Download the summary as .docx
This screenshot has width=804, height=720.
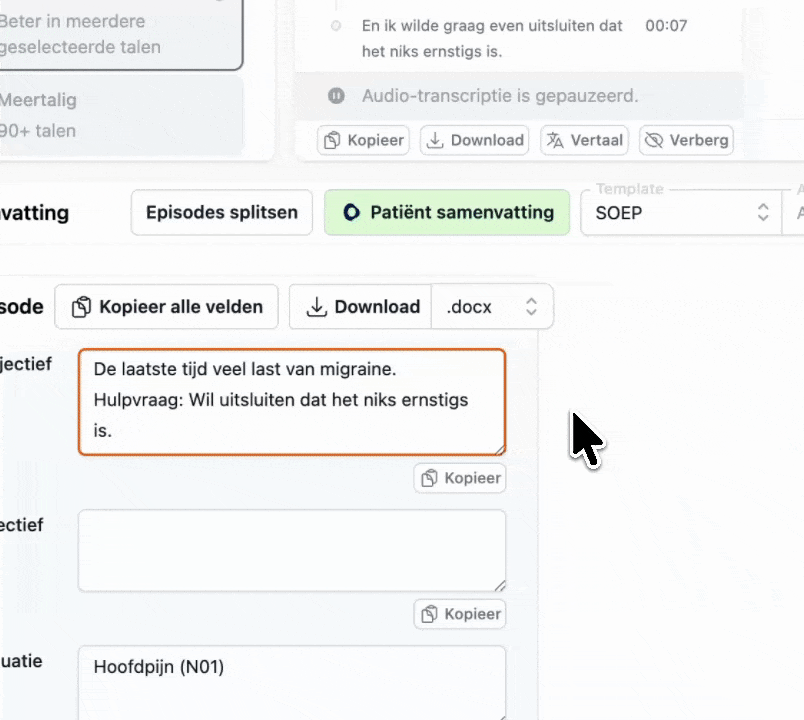[x=359, y=307]
